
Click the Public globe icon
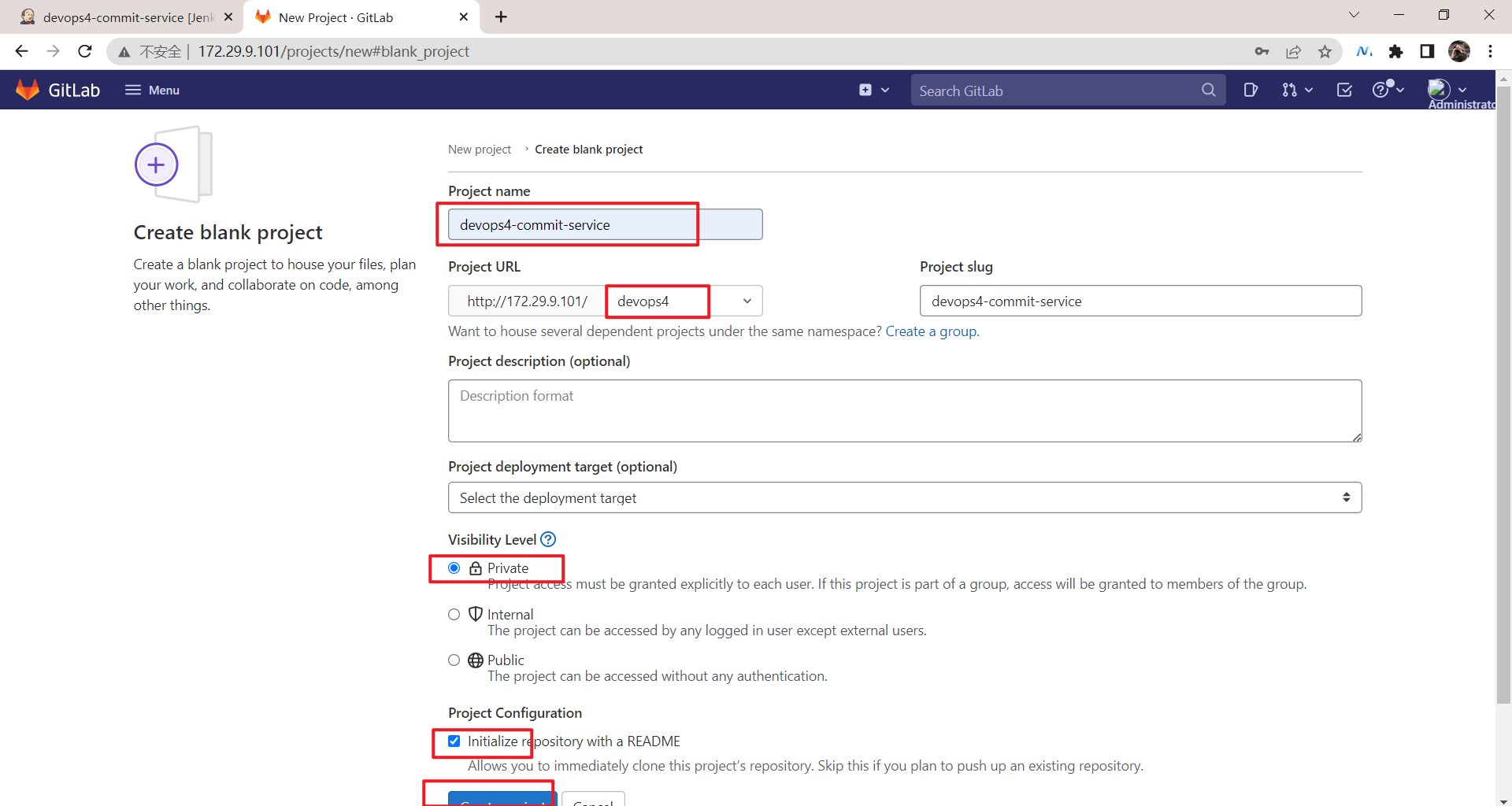click(476, 660)
